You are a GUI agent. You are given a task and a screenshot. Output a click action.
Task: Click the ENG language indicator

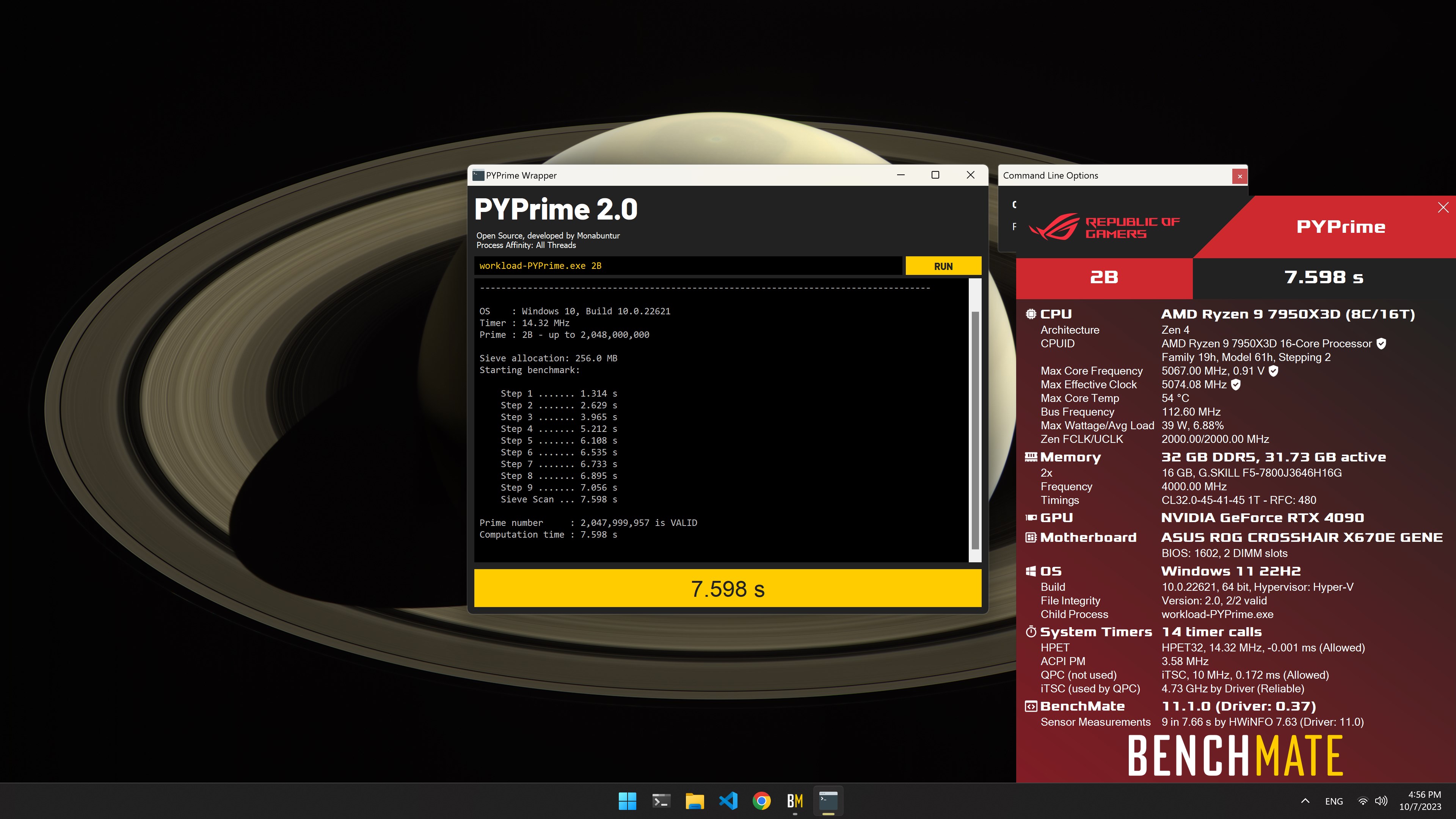1334,801
